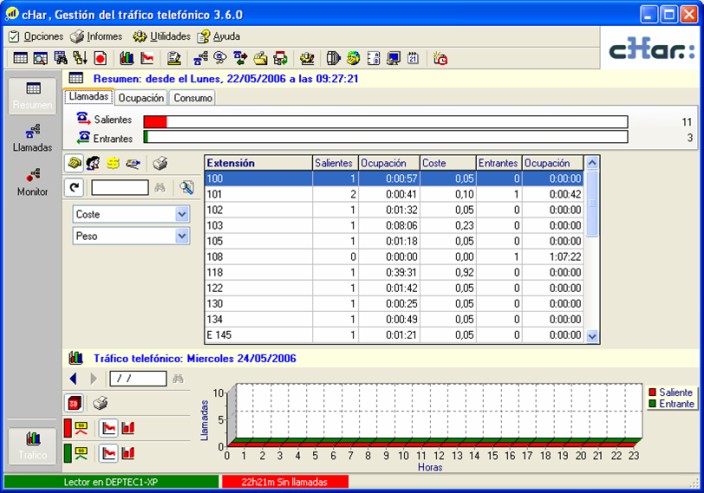Click the printer icon in the traffic panel
This screenshot has height=493, width=704.
pos(100,403)
